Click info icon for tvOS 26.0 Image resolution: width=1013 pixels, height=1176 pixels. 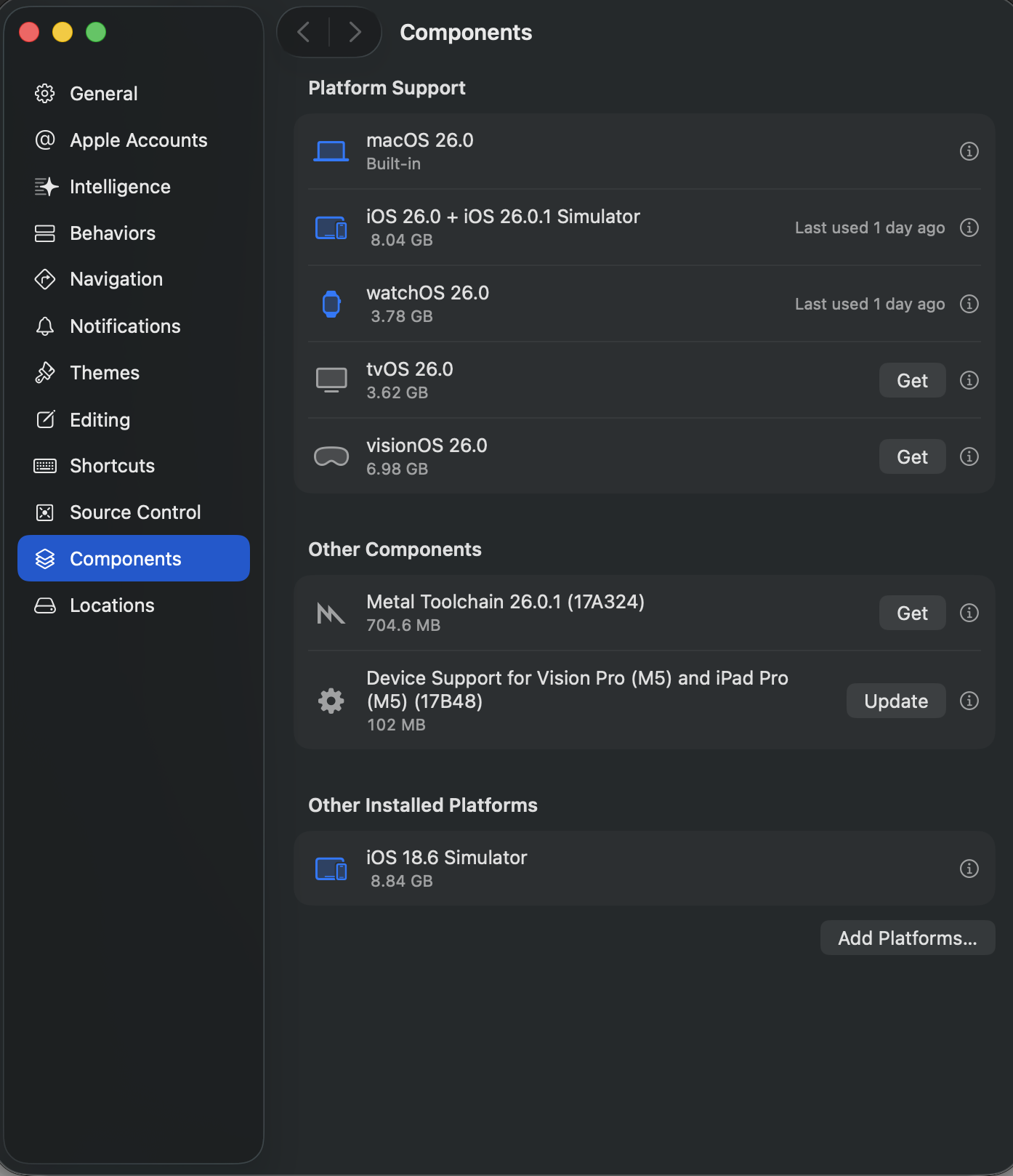coord(969,380)
